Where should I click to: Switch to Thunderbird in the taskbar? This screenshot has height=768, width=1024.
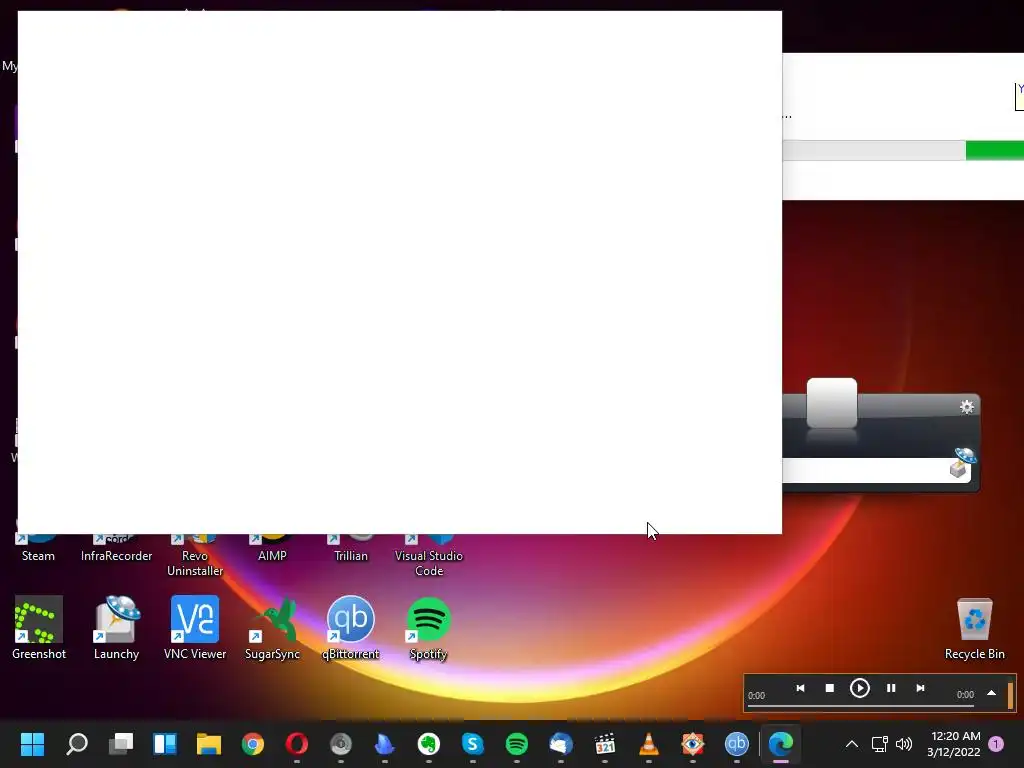coord(560,743)
